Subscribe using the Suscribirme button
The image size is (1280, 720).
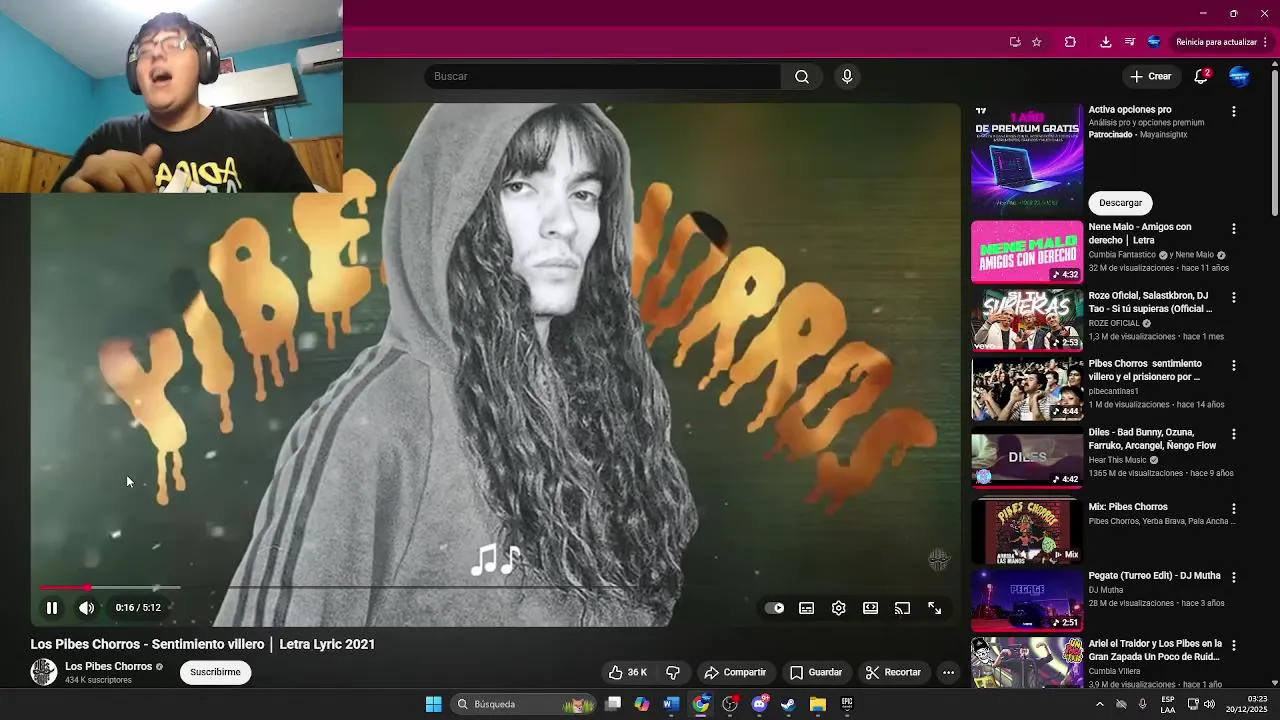(x=215, y=672)
